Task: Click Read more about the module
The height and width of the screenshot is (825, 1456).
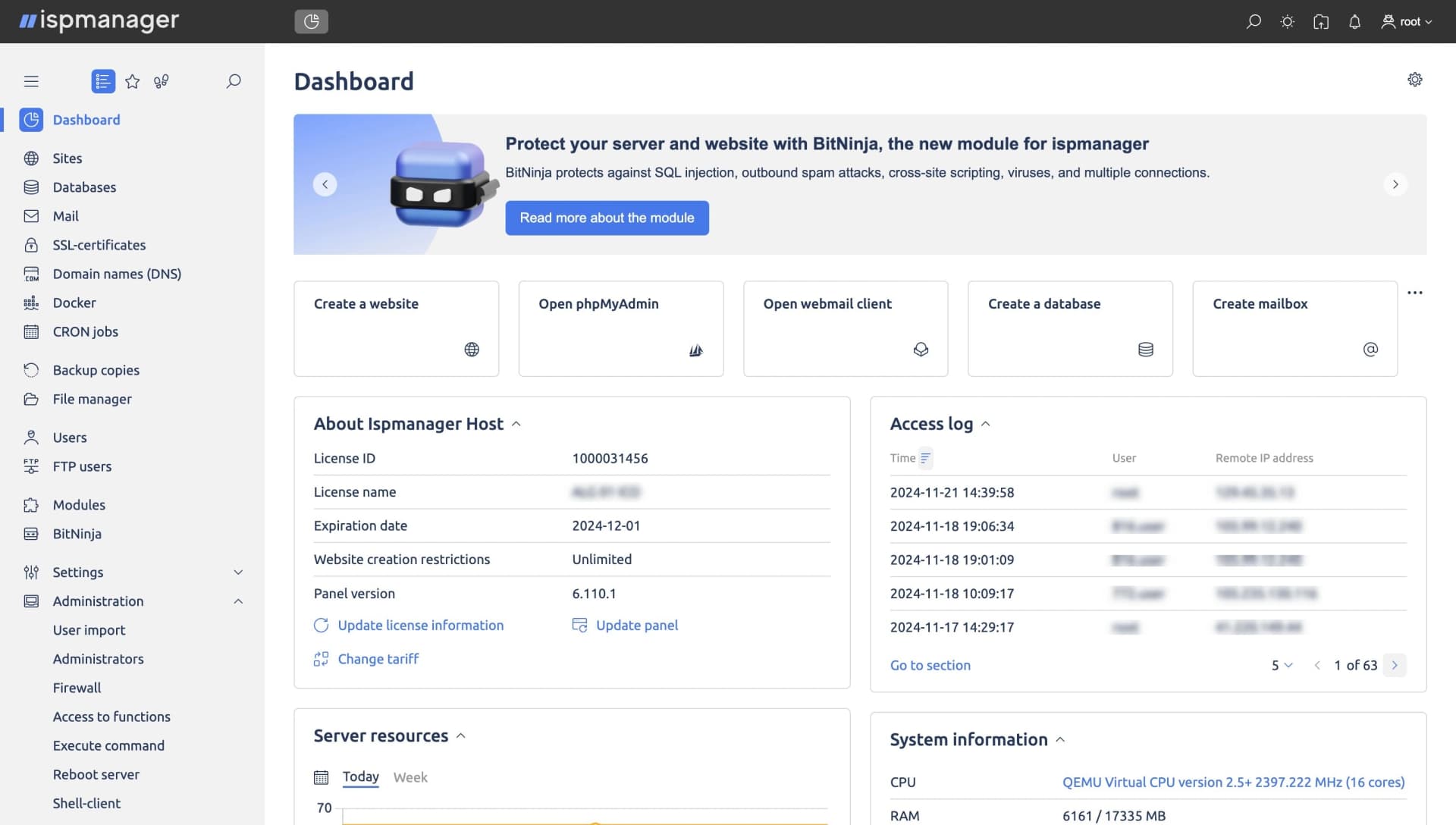Action: pos(607,218)
